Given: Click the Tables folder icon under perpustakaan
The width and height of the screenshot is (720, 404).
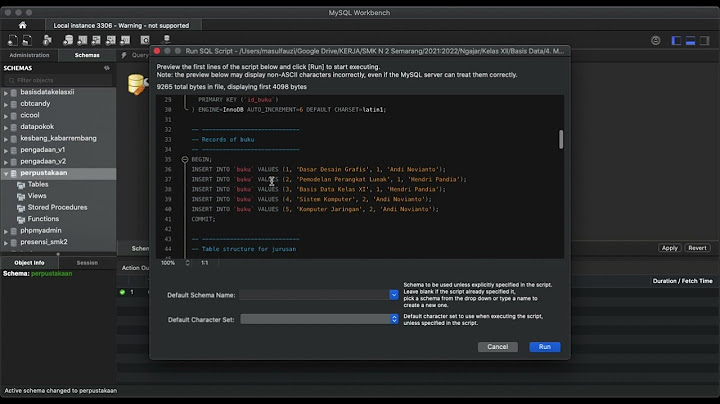Looking at the screenshot, I should tap(21, 185).
